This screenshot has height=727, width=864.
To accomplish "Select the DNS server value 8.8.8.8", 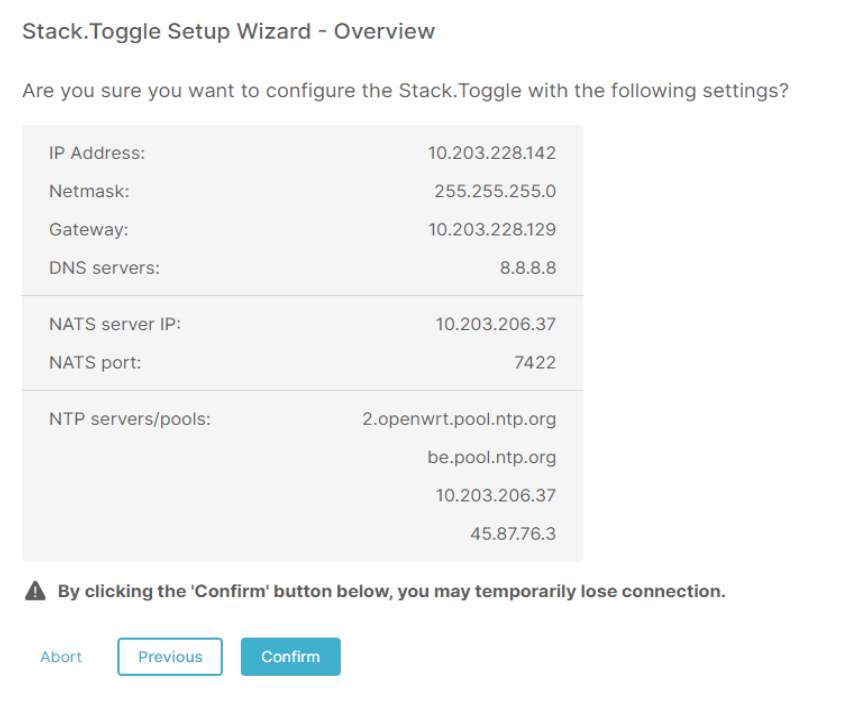I will (528, 267).
